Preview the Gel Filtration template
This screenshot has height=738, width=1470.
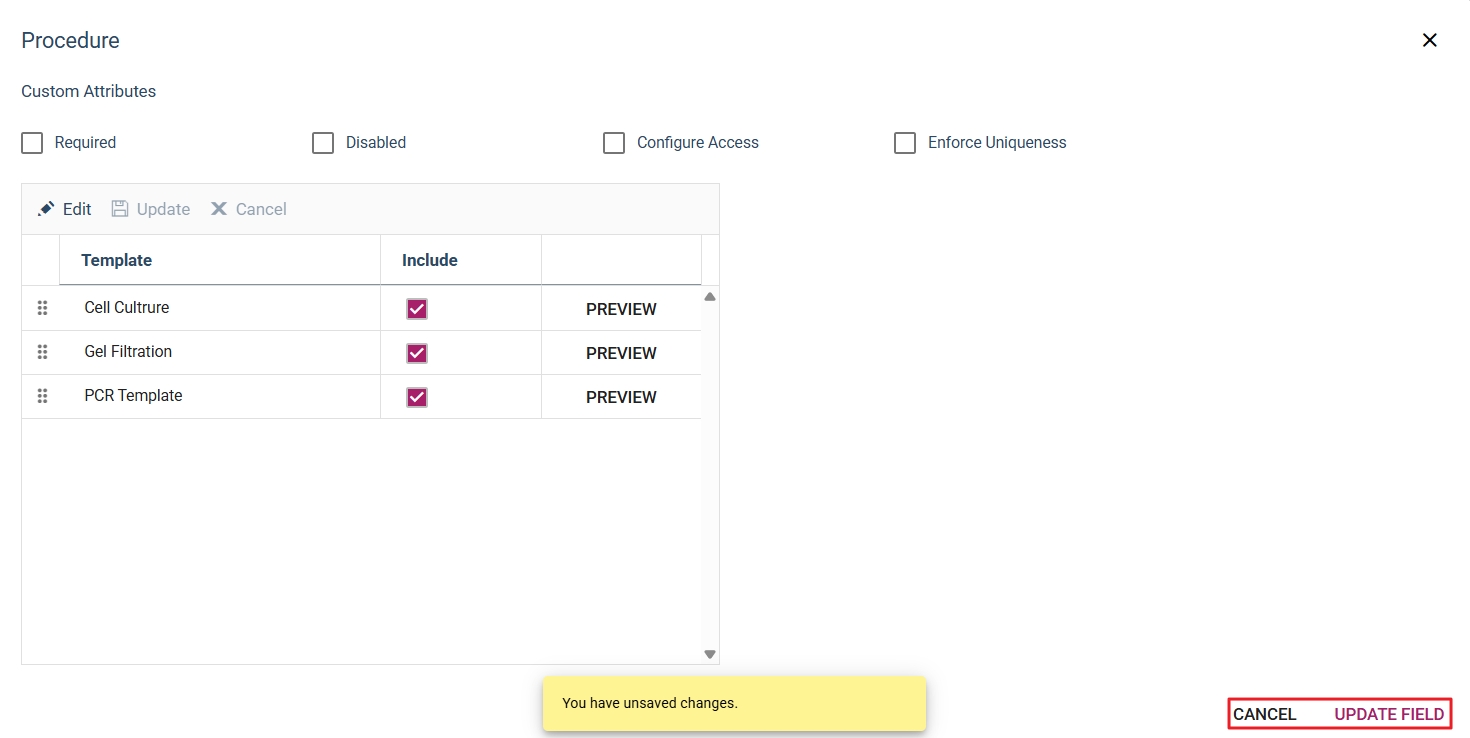tap(621, 353)
